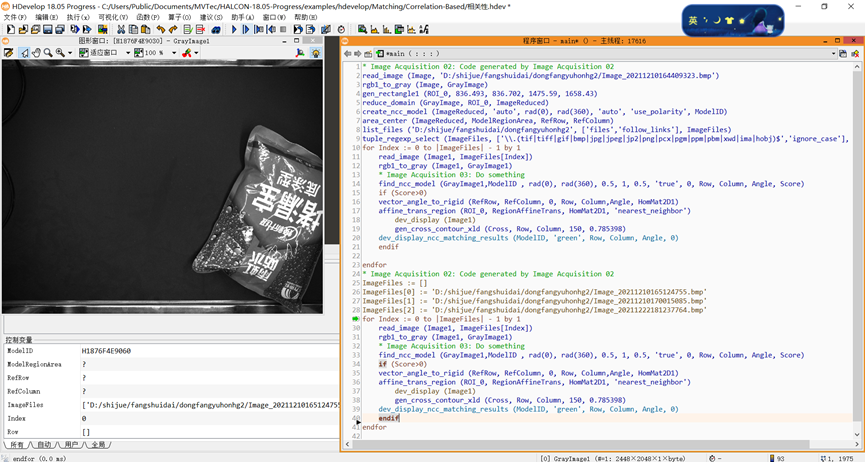
Task: Copy the selection using toolbar copy icon
Action: click(133, 29)
